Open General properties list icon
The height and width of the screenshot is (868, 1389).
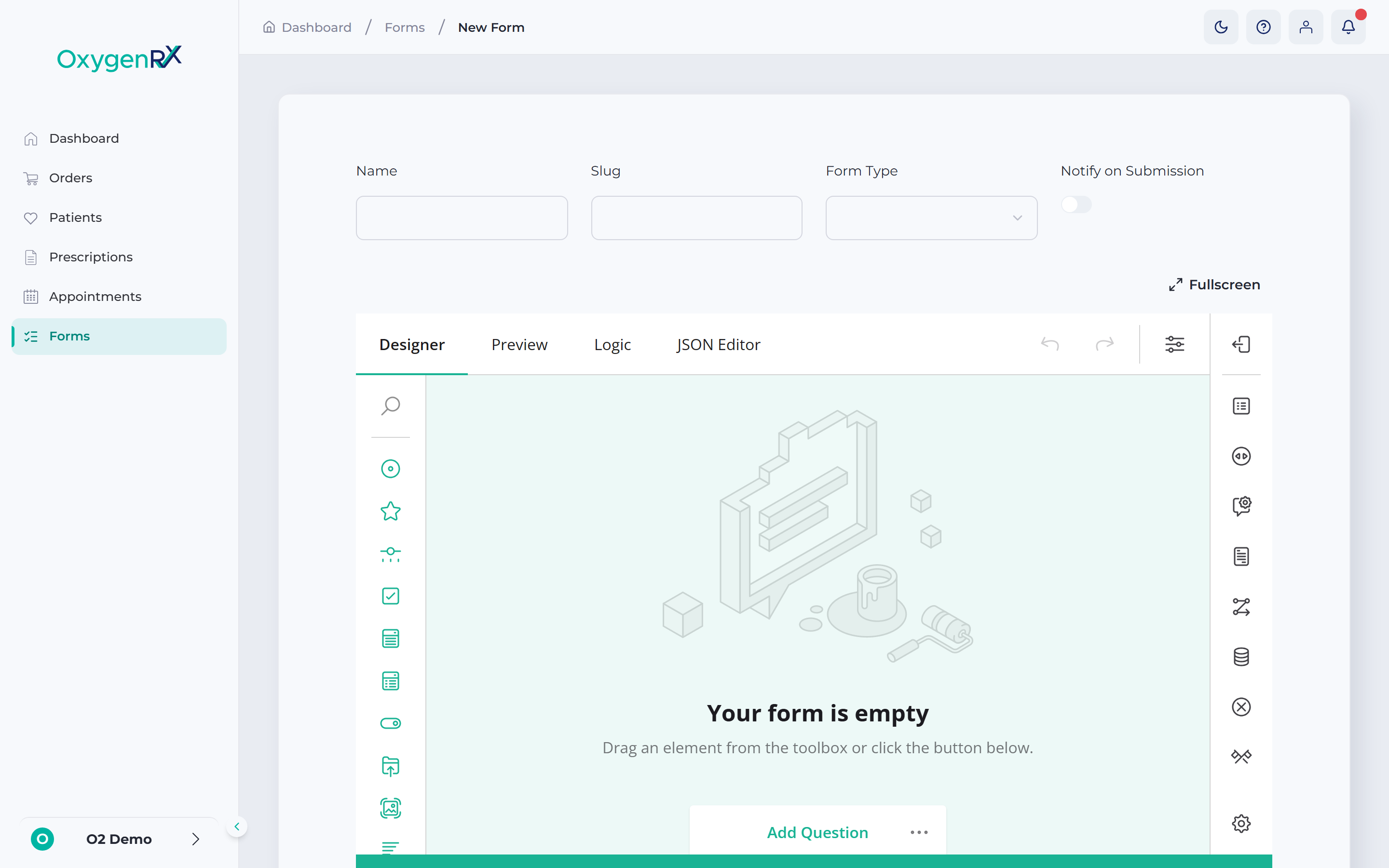point(1241,406)
